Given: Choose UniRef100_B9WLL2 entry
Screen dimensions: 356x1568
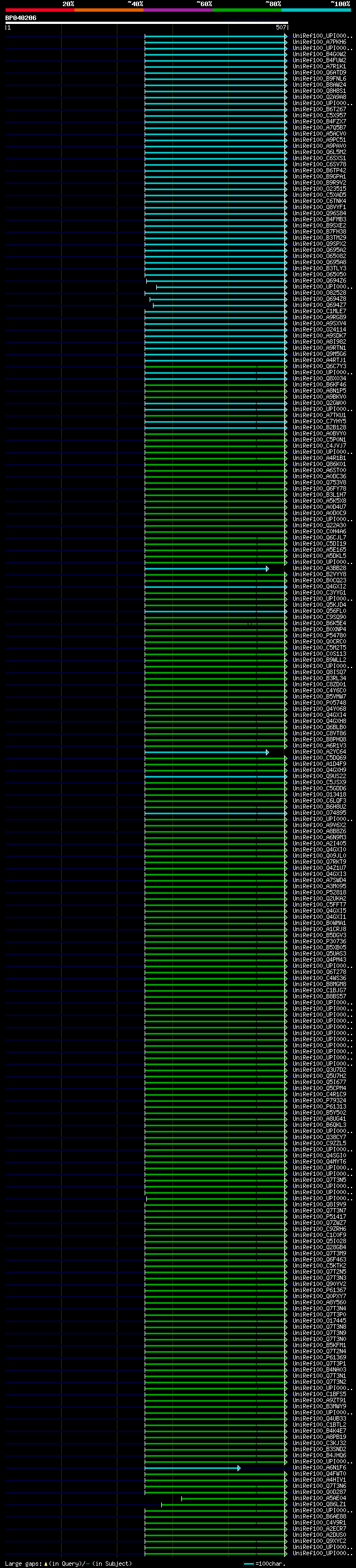Looking at the screenshot, I should (319, 660).
